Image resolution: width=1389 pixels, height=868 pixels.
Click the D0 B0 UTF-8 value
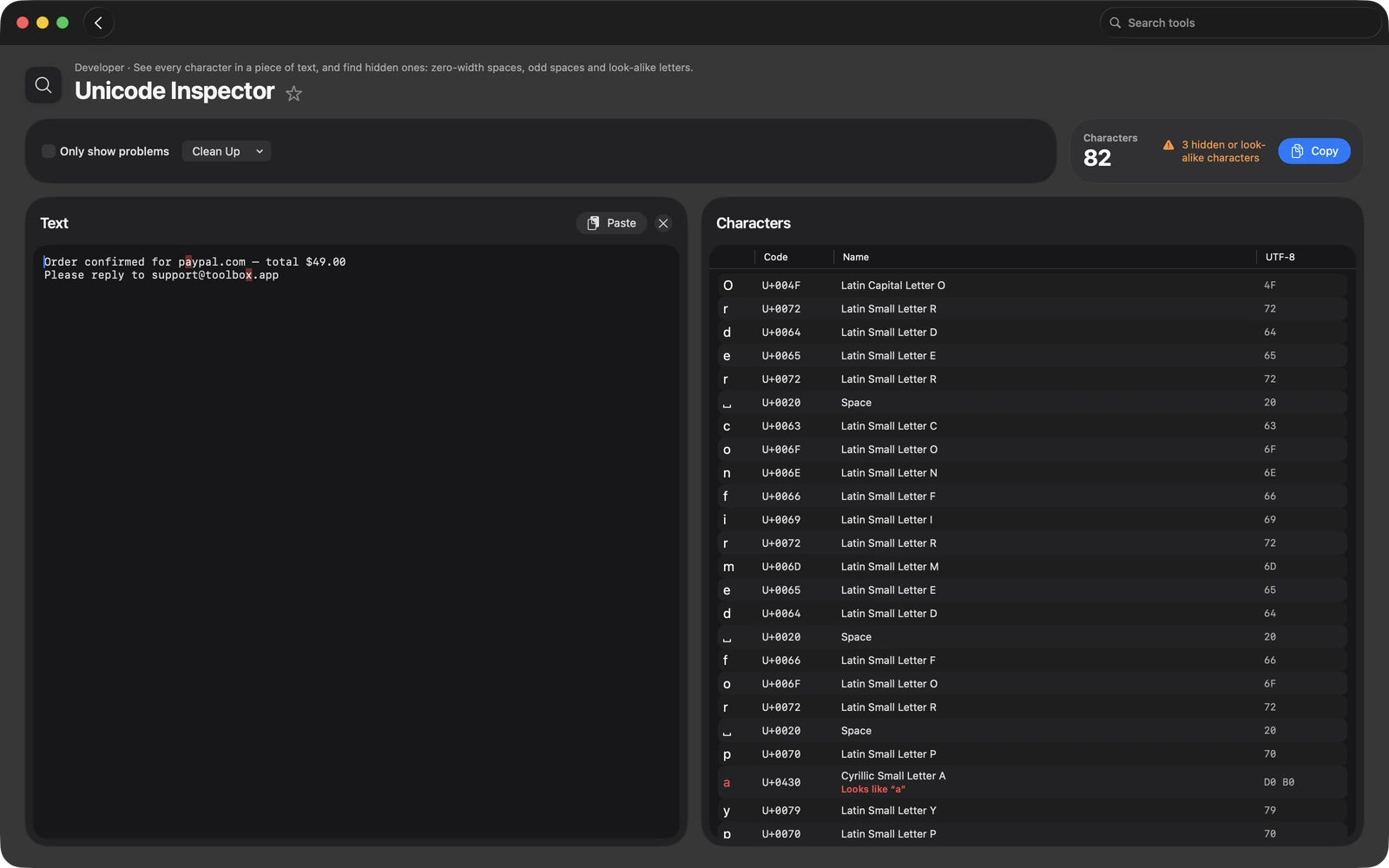pyautogui.click(x=1279, y=782)
